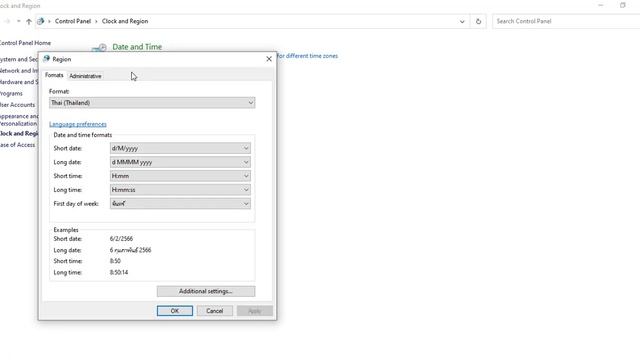This screenshot has width=640, height=360.
Task: Open the Format dropdown showing Thai (Thailand)
Action: pyautogui.click(x=152, y=103)
